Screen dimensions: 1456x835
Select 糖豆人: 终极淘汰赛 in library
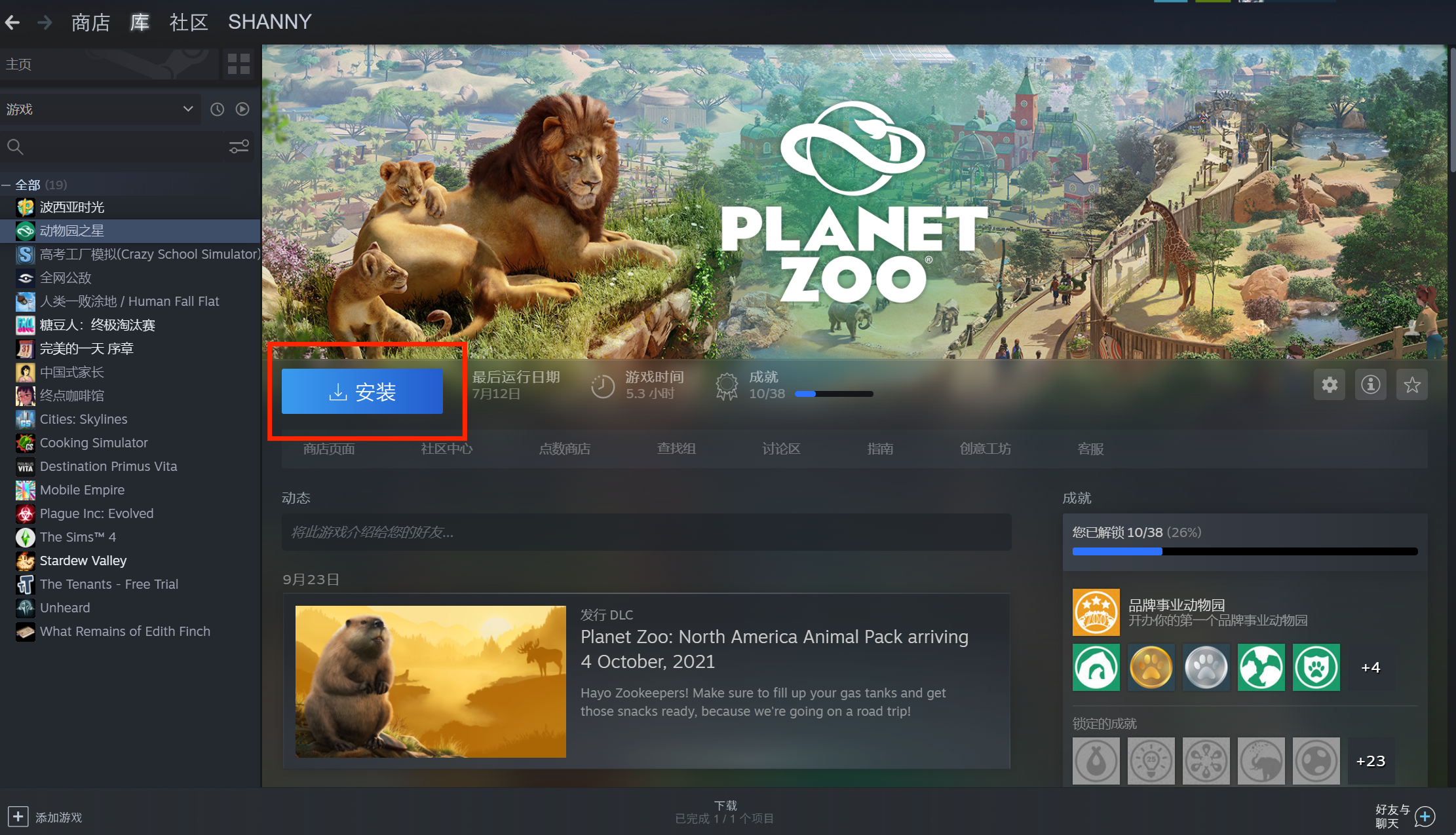130,325
